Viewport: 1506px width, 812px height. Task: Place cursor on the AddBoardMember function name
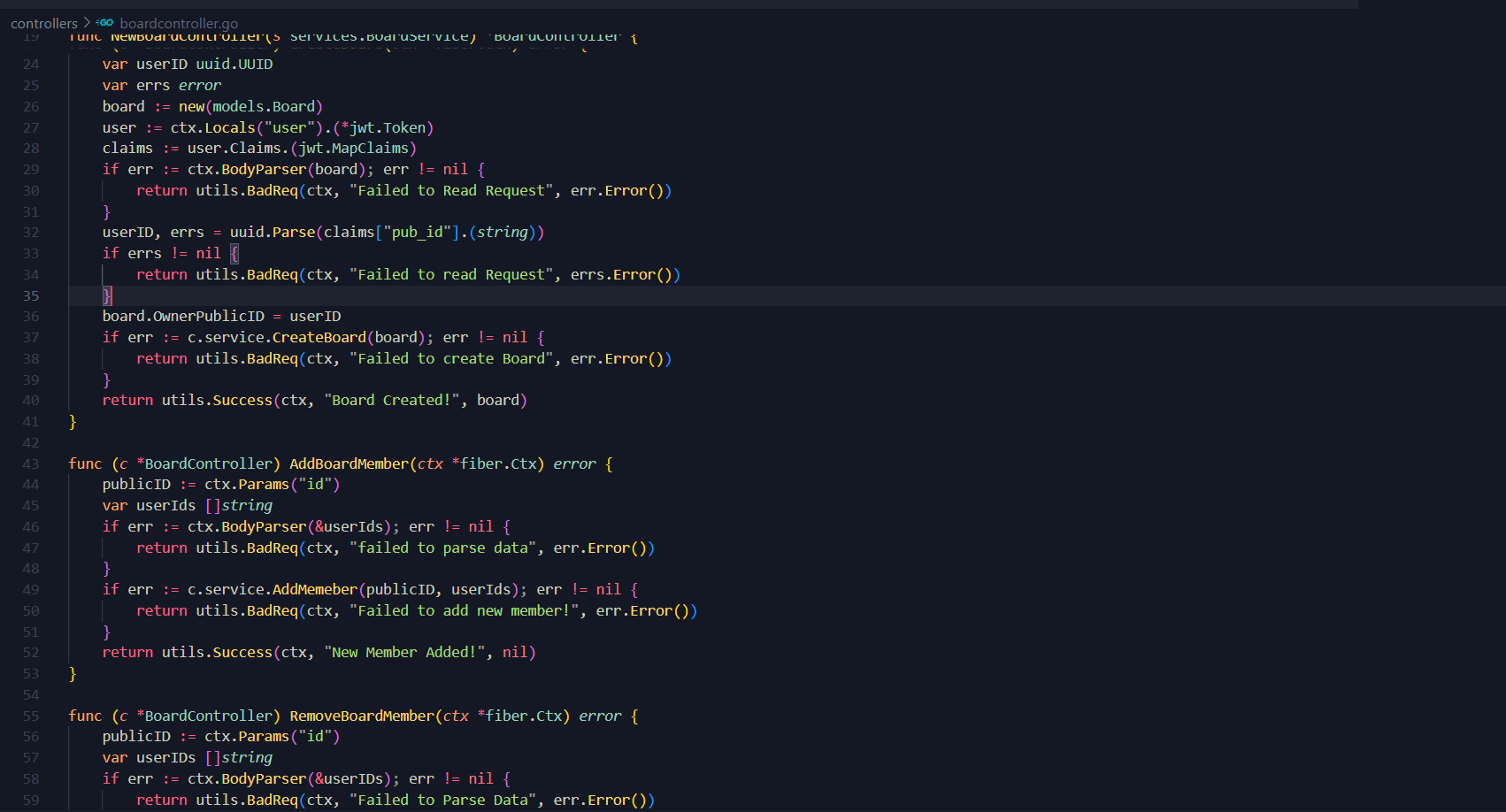click(x=349, y=463)
